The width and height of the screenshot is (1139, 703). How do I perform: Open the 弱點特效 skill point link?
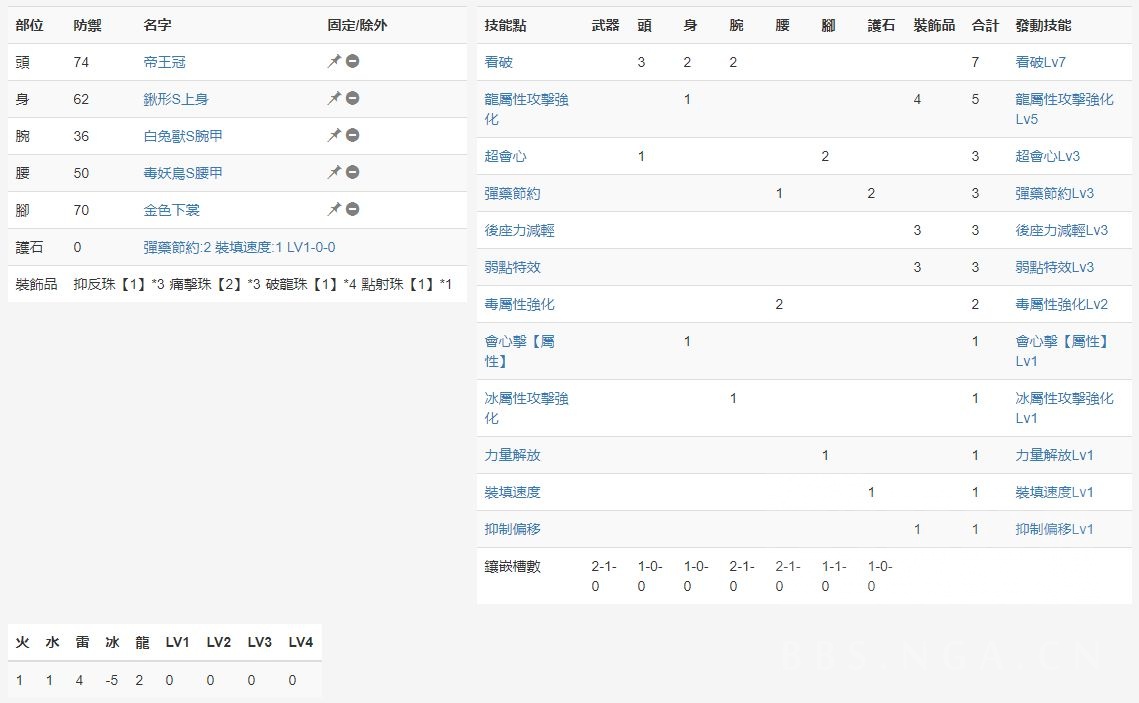pyautogui.click(x=512, y=267)
